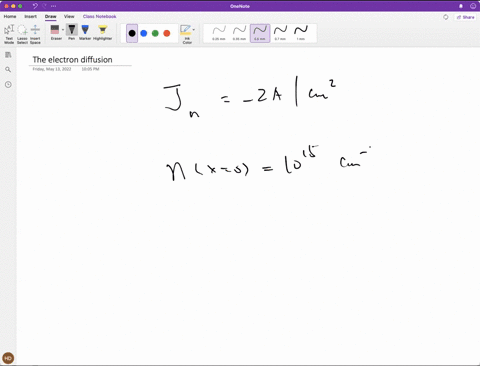Click the sync status icon near Share

446,17
